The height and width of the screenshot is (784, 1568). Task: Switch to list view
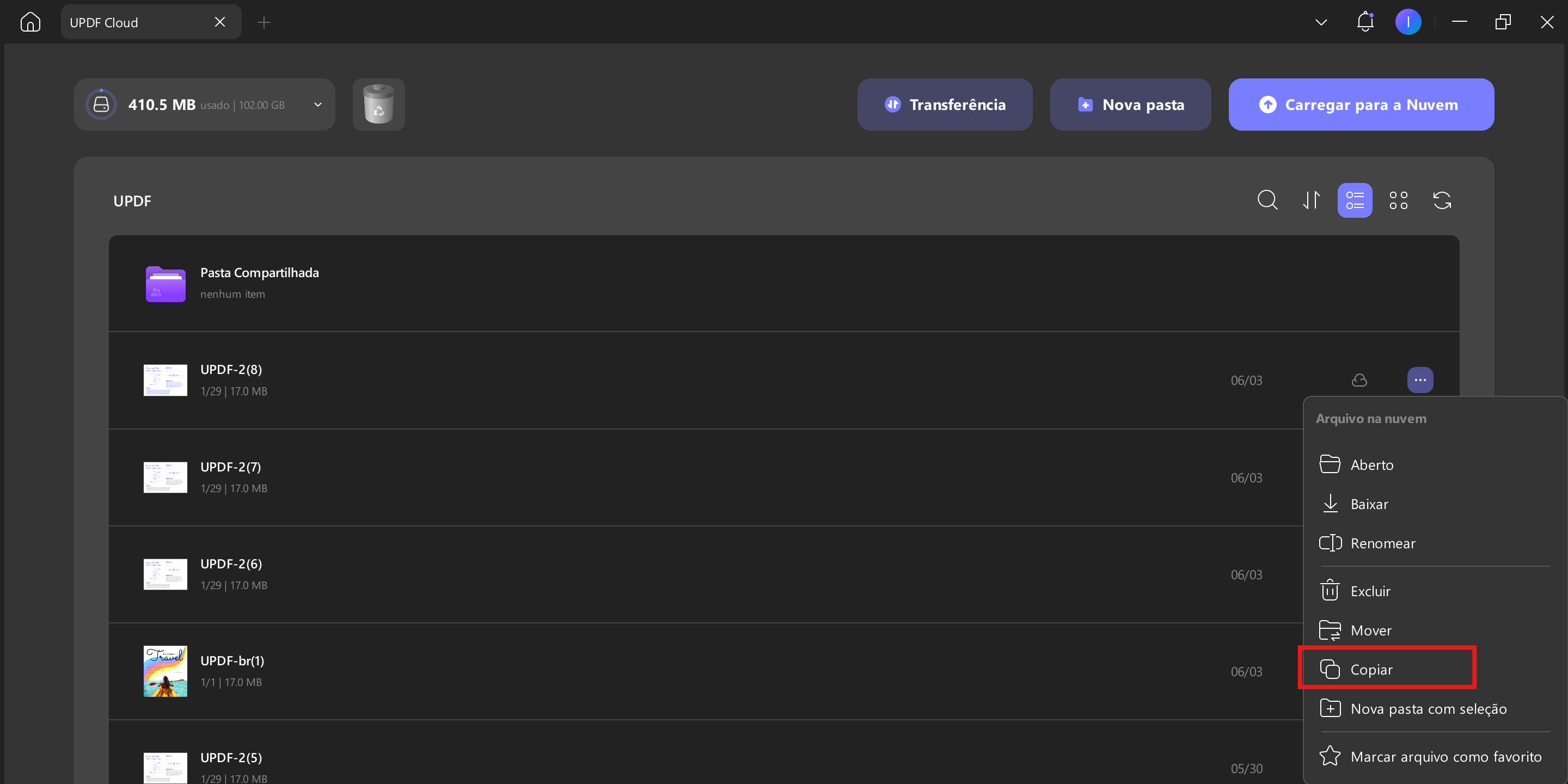pyautogui.click(x=1355, y=200)
